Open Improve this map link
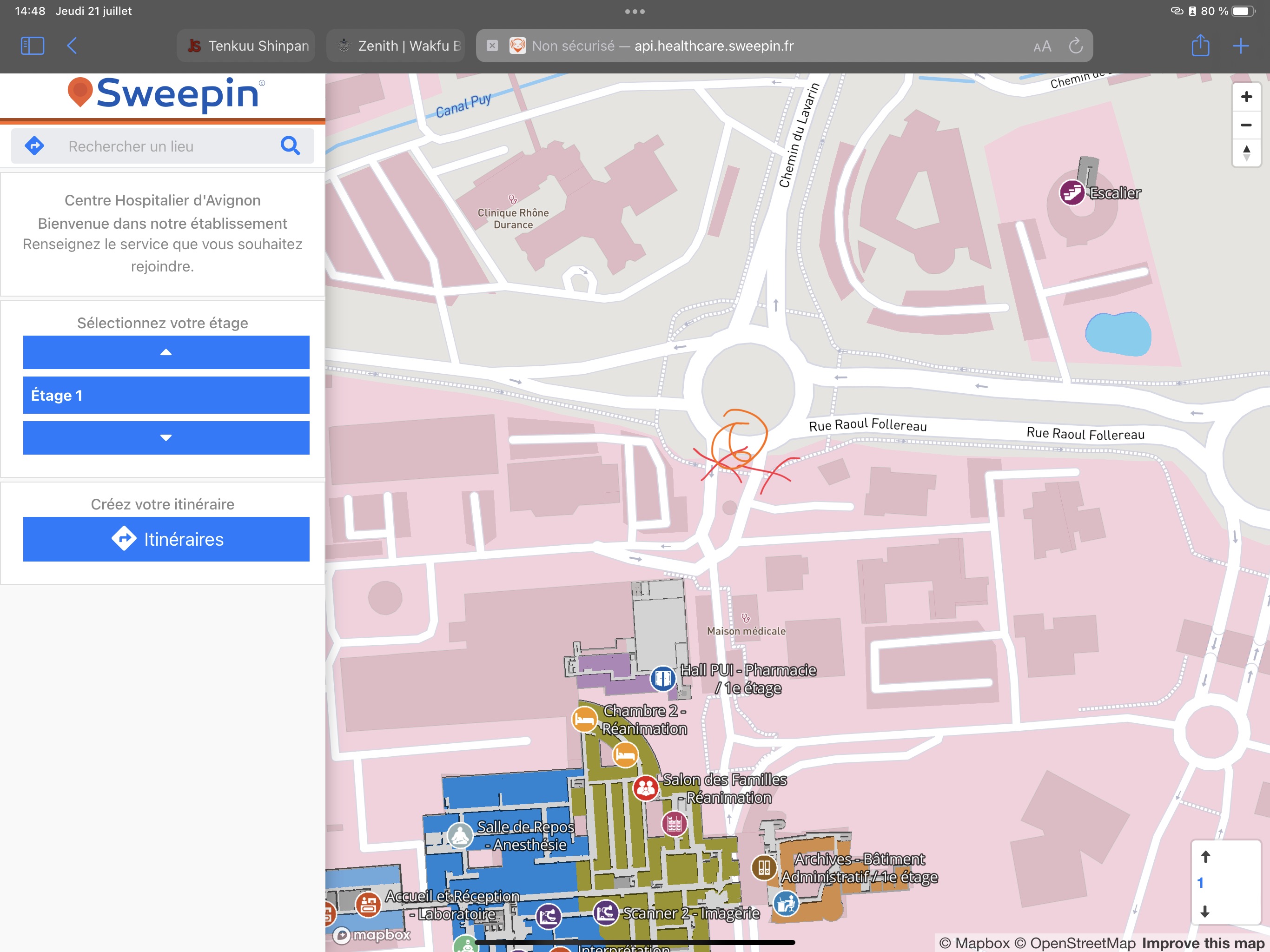The height and width of the screenshot is (952, 1270). coord(1203,943)
